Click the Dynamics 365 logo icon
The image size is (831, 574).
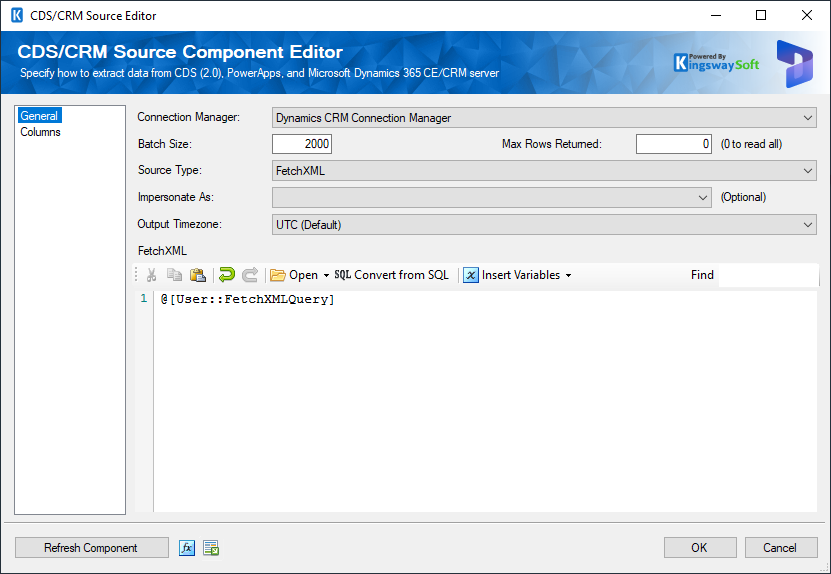tap(794, 64)
